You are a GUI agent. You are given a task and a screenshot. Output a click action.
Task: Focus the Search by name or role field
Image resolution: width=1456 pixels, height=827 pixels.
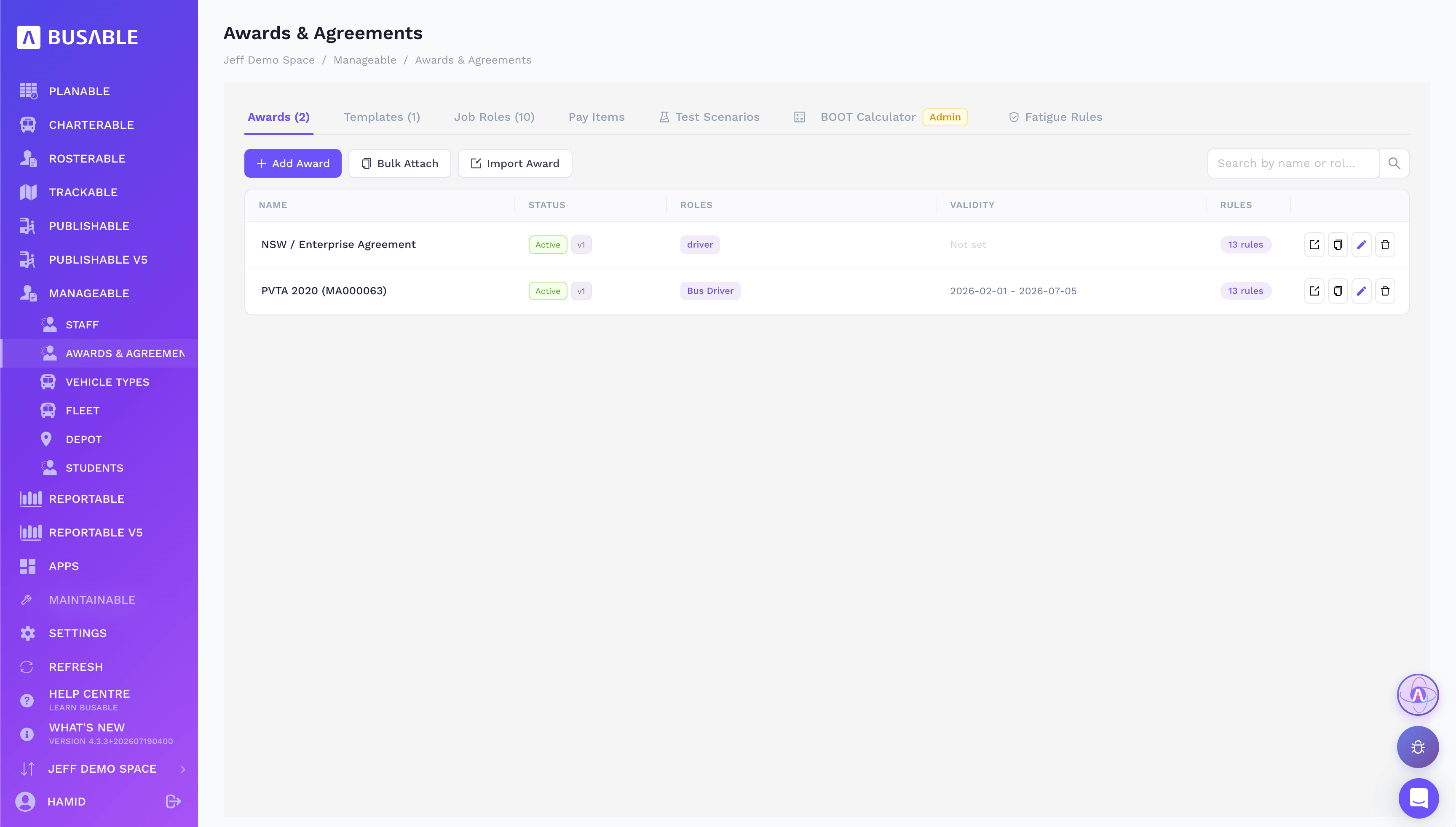(x=1293, y=163)
